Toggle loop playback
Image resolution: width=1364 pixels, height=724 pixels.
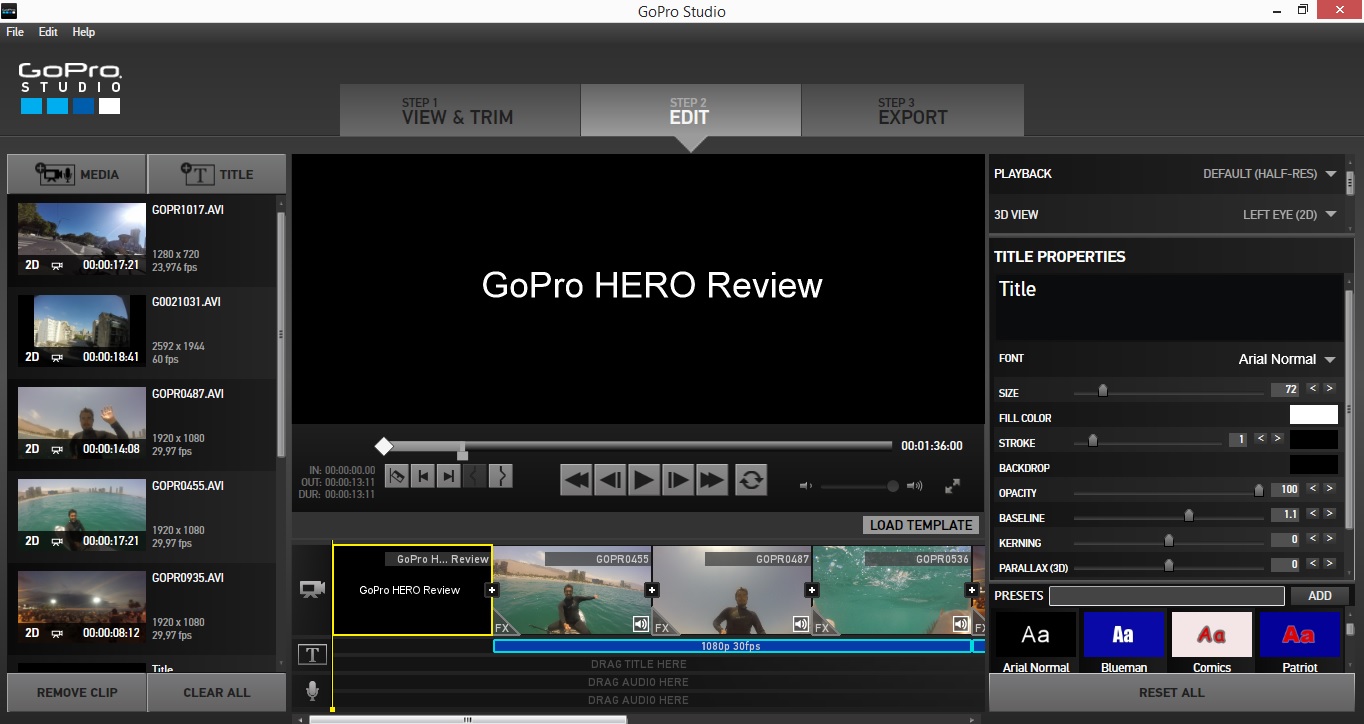[x=751, y=480]
